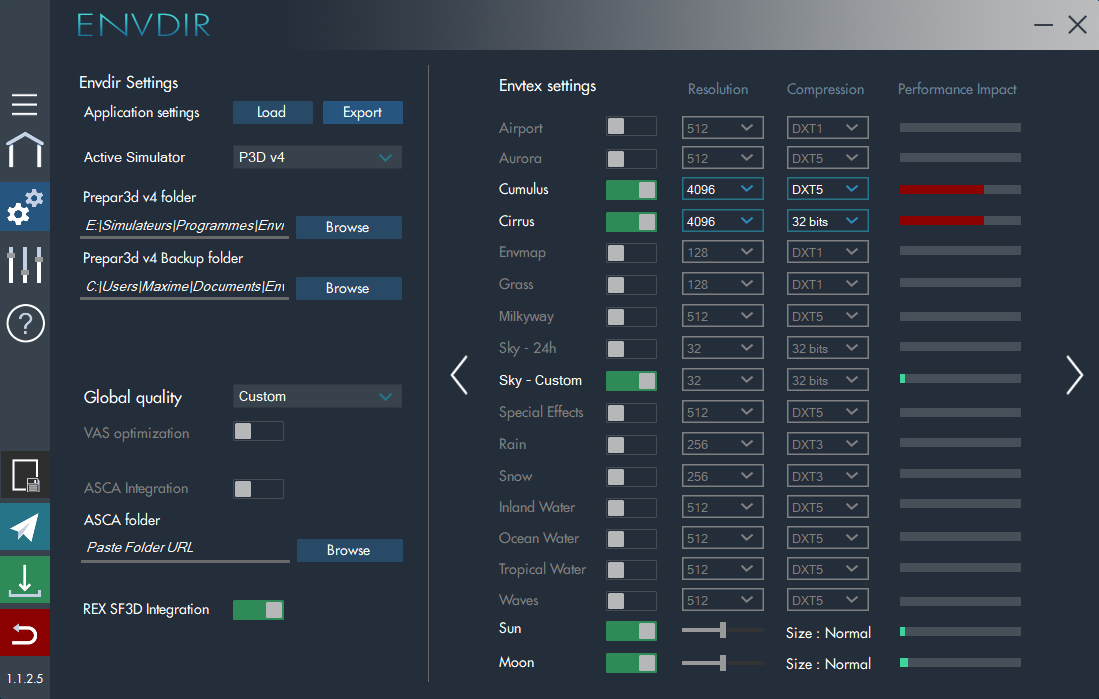Click the help question mark icon

click(x=24, y=324)
